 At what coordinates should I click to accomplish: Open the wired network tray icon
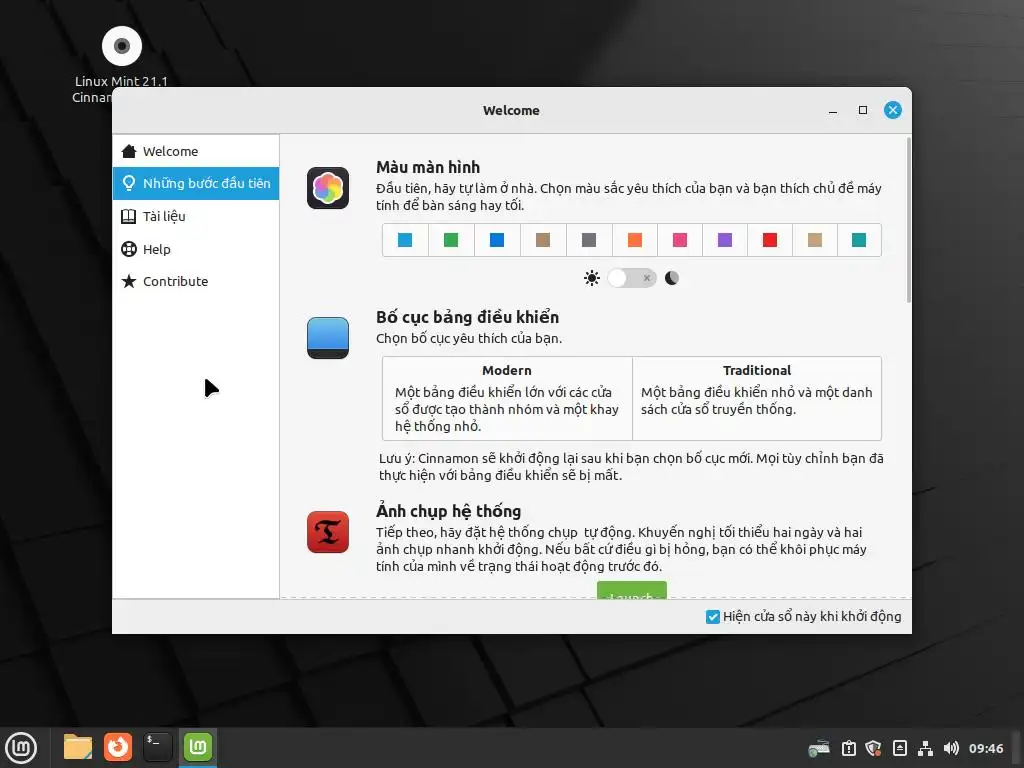pyautogui.click(x=925, y=748)
